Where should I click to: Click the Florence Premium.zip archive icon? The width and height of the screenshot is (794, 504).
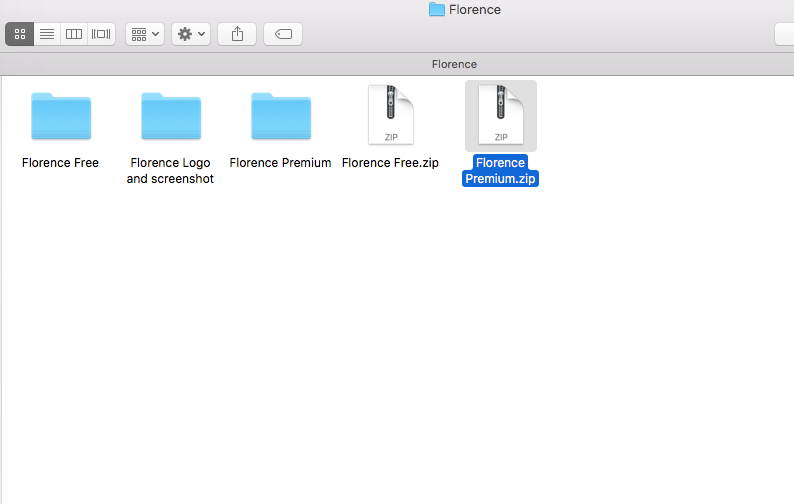(x=501, y=115)
